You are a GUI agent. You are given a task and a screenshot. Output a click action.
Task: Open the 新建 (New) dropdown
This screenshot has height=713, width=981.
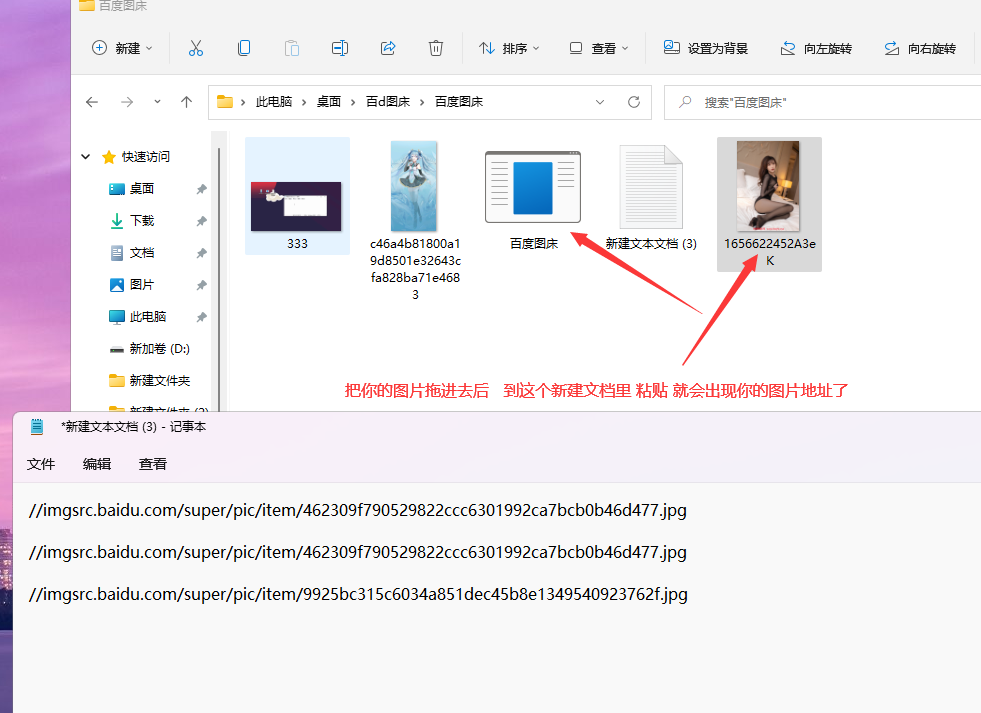pos(122,48)
